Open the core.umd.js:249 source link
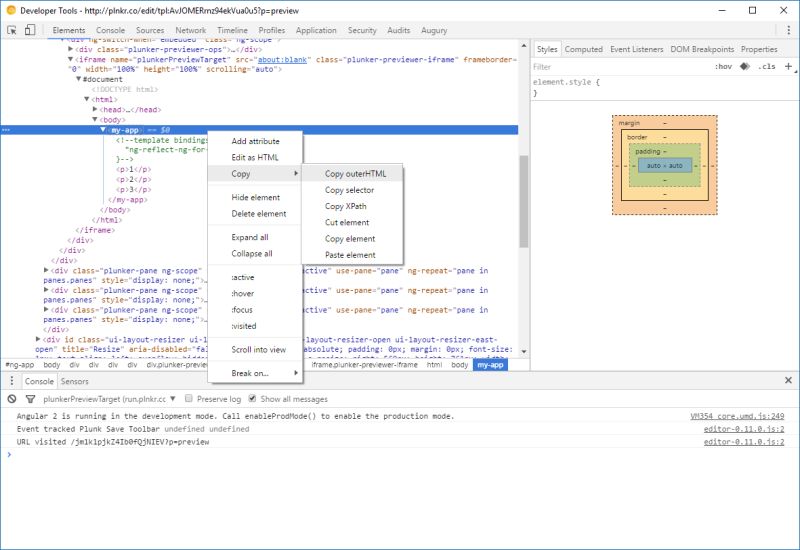This screenshot has height=550, width=800. [737, 416]
